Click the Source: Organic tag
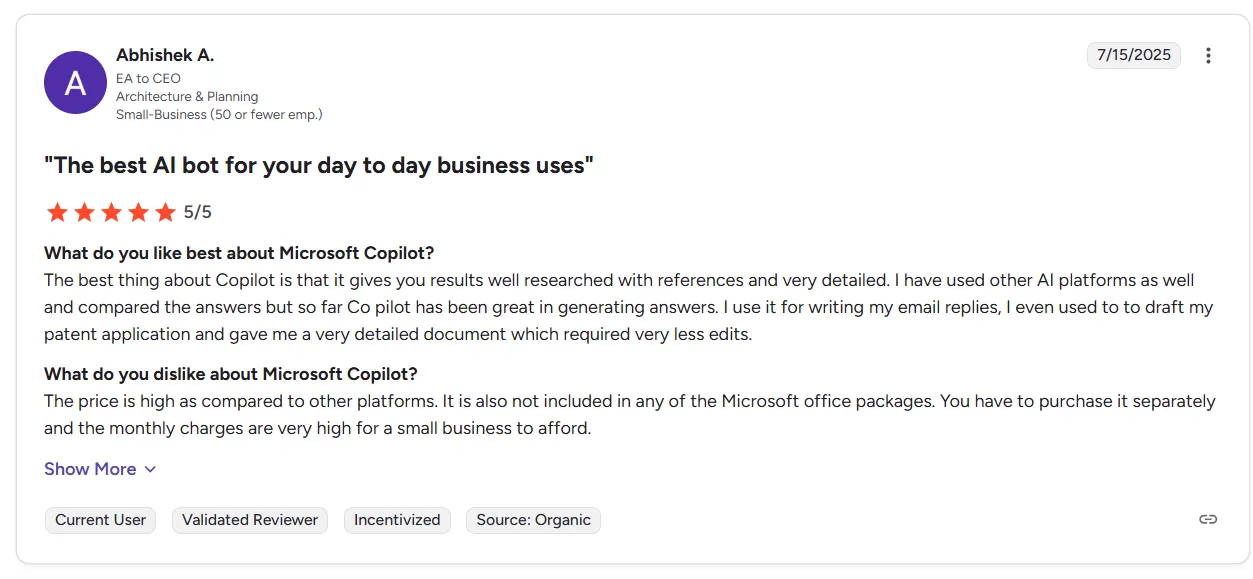The width and height of the screenshot is (1253, 579). click(533, 520)
